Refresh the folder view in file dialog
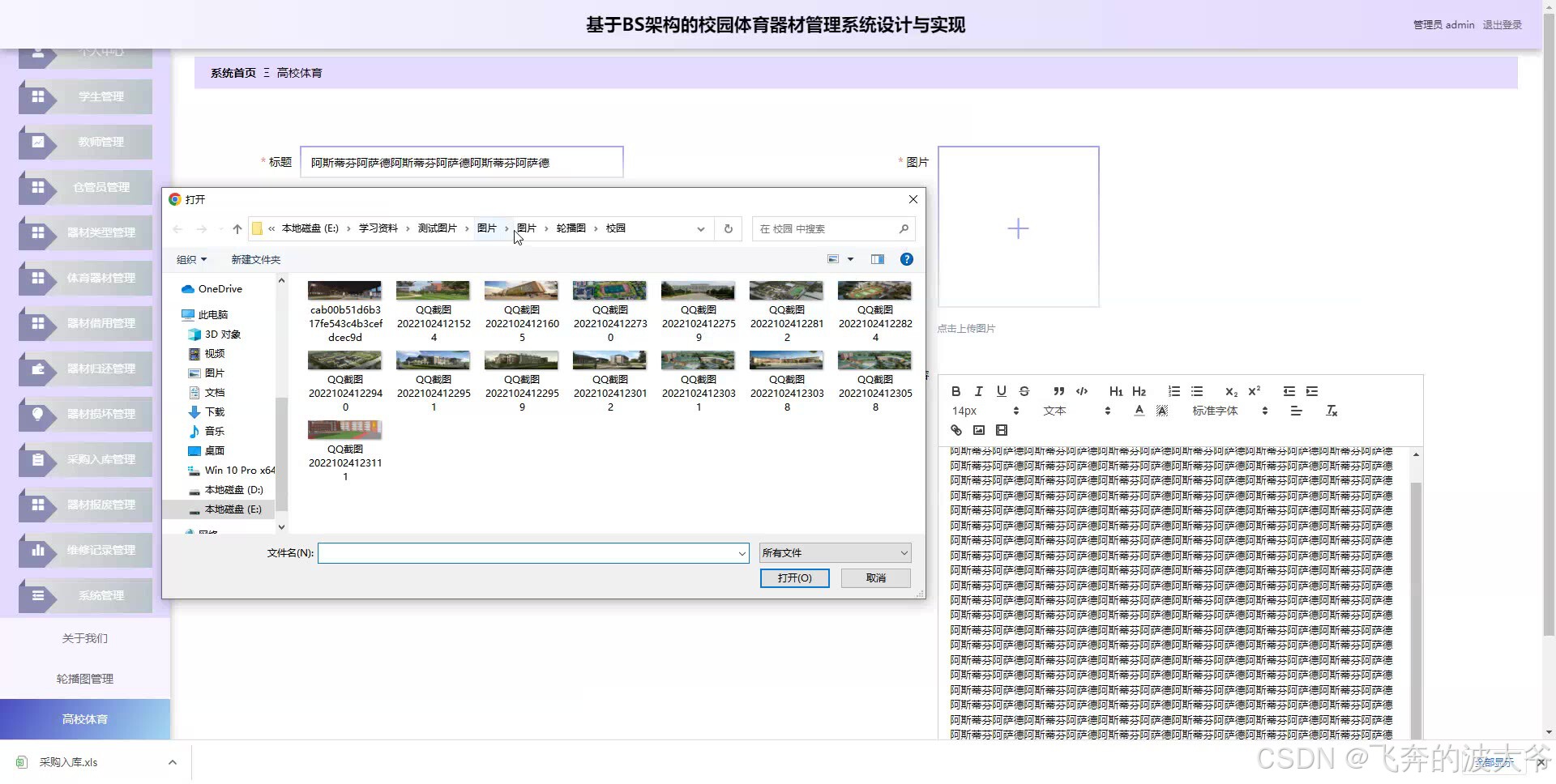Viewport: 1556px width, 784px height. tap(729, 228)
